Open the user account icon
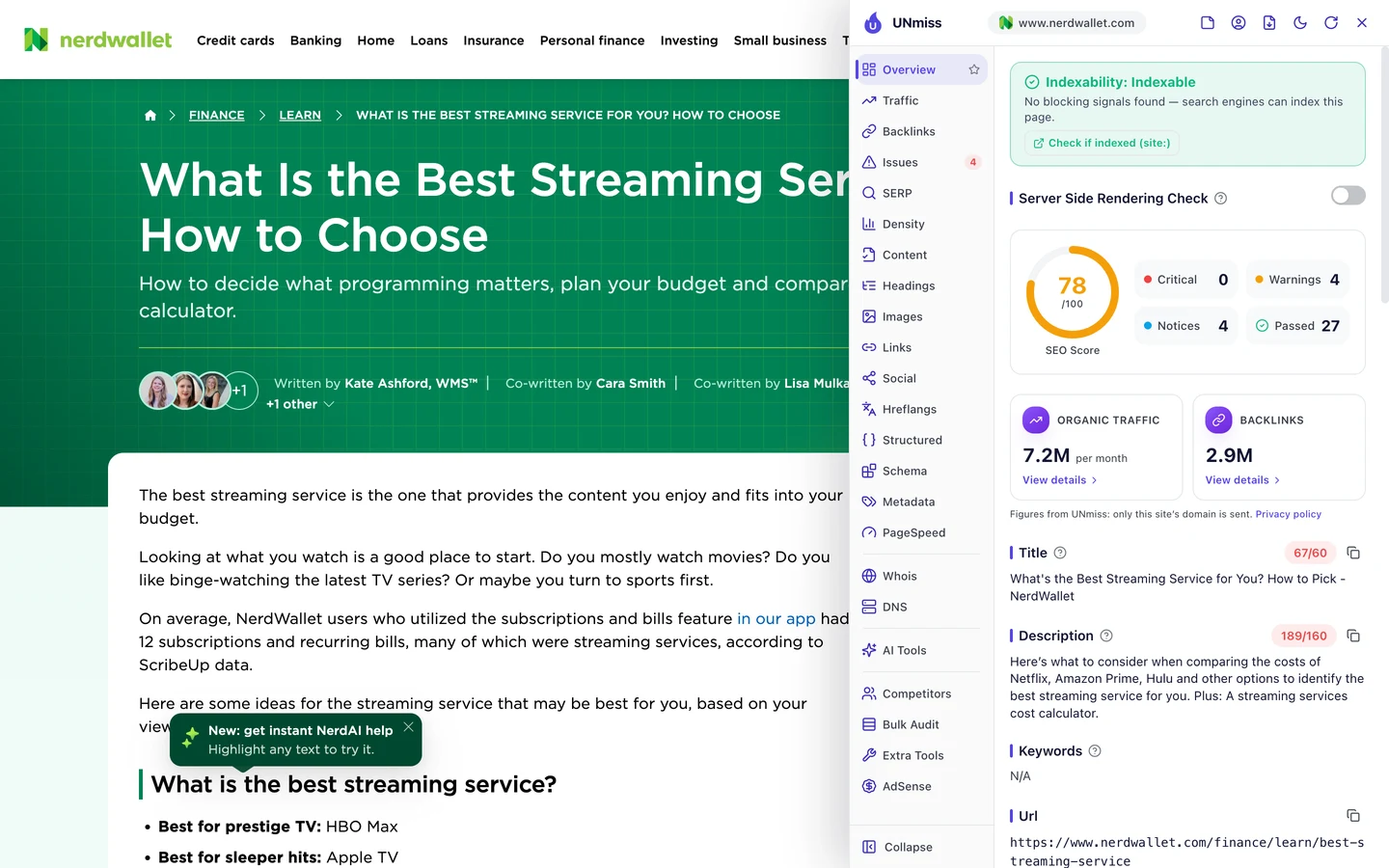1389x868 pixels. pos(1239,22)
